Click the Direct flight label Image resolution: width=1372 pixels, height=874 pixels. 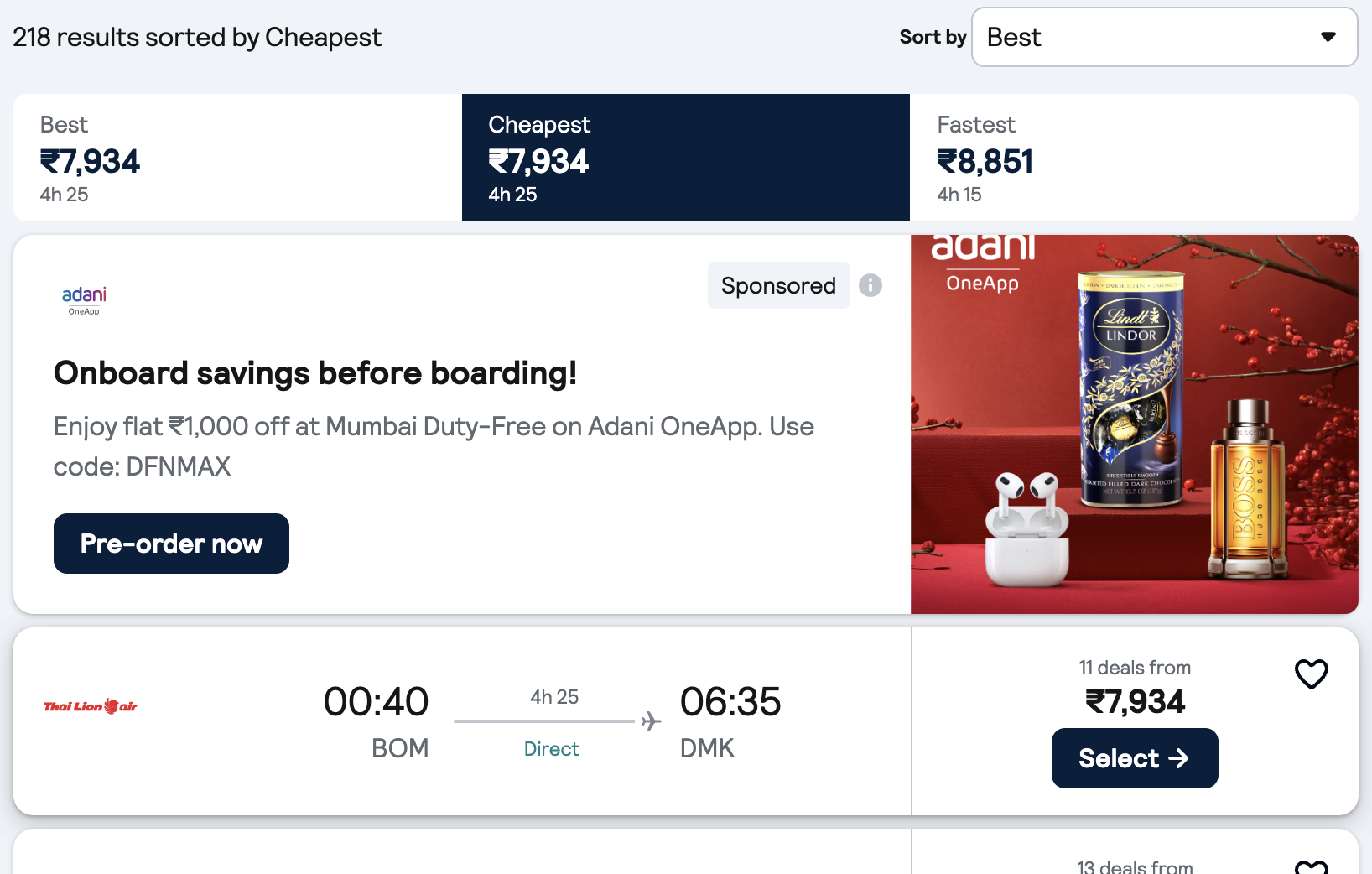(x=552, y=749)
